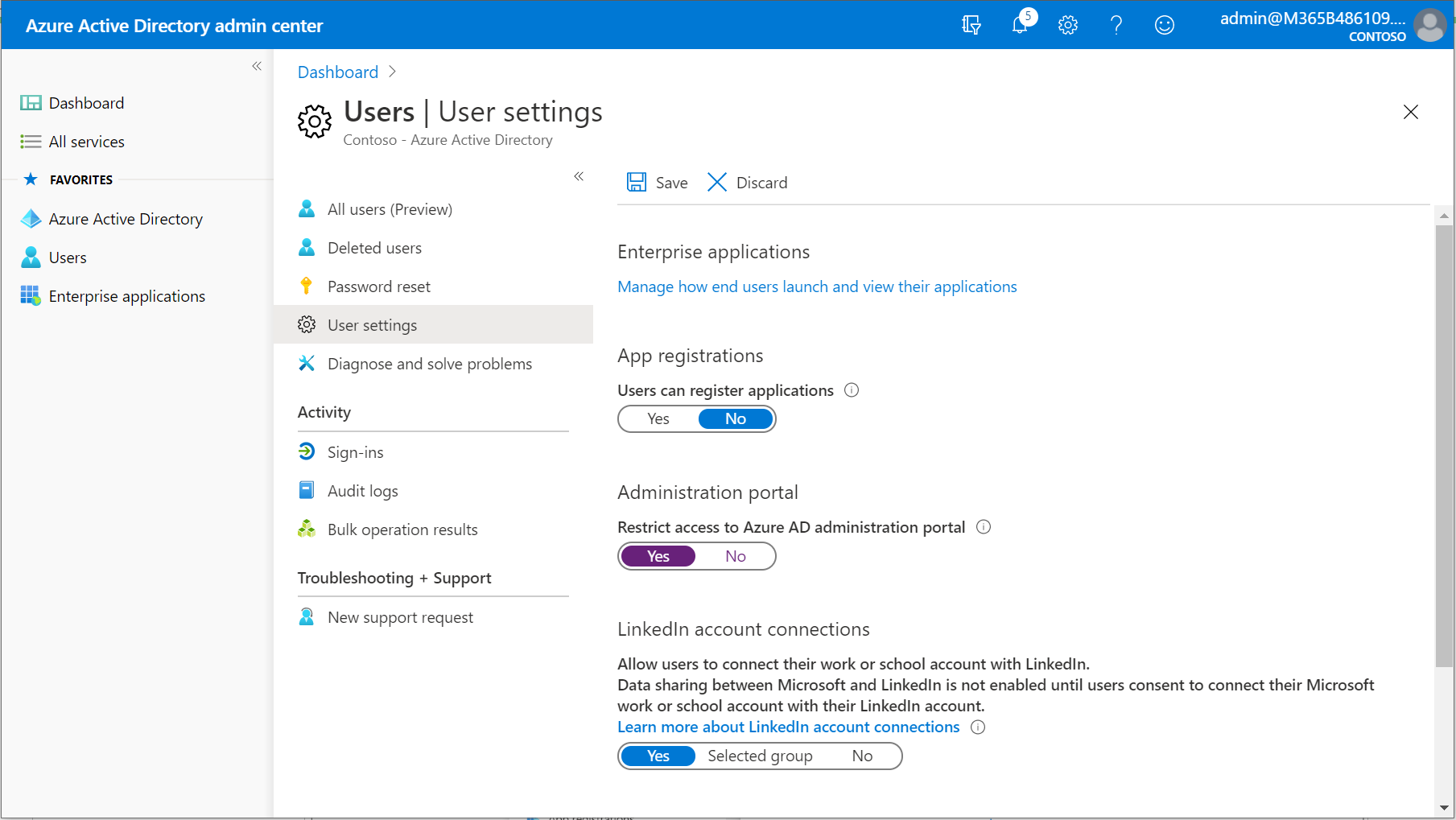1456x820 pixels.
Task: Open the directory and subscription filter icon
Action: coord(971,25)
